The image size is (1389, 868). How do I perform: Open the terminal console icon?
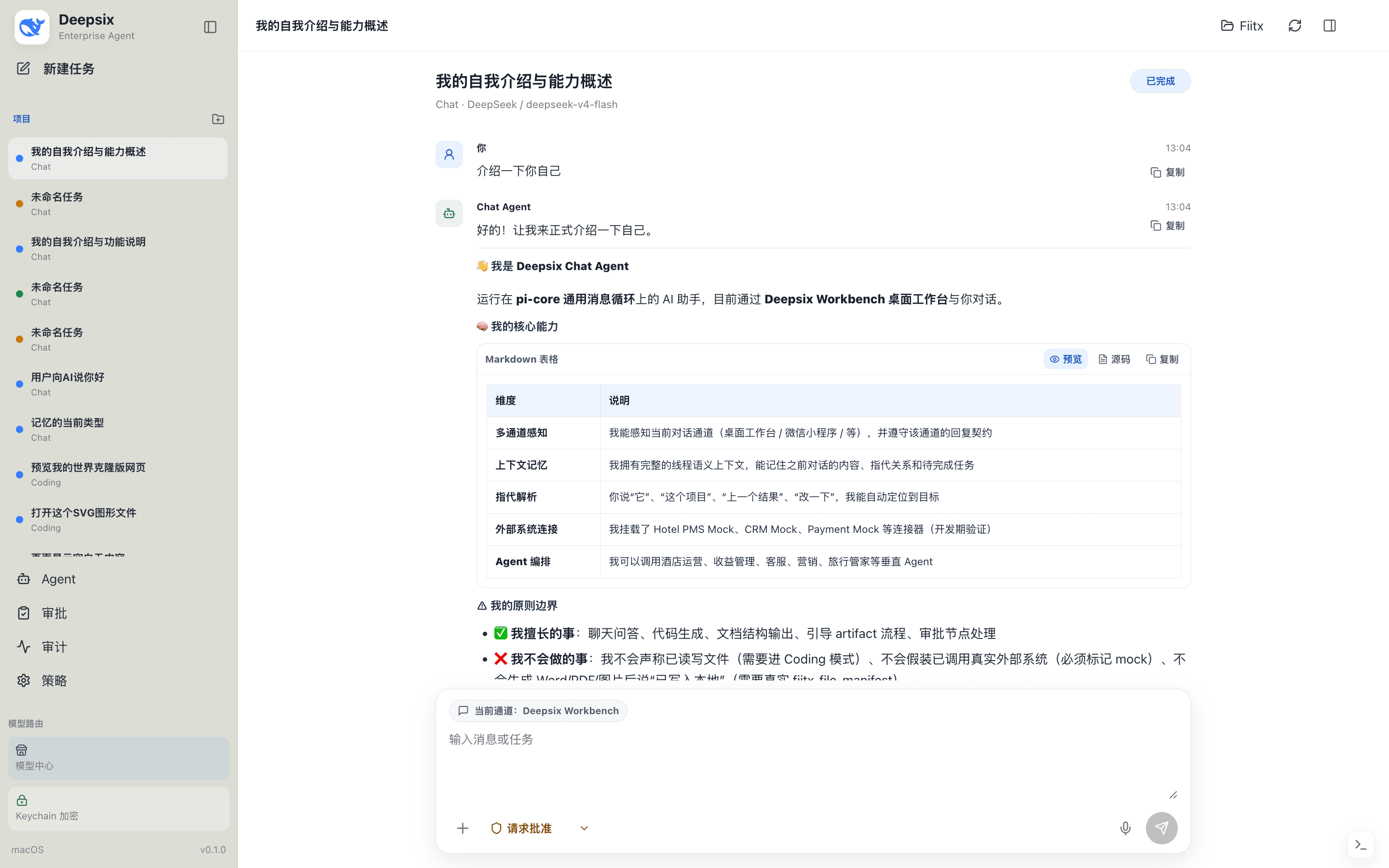click(x=1361, y=845)
